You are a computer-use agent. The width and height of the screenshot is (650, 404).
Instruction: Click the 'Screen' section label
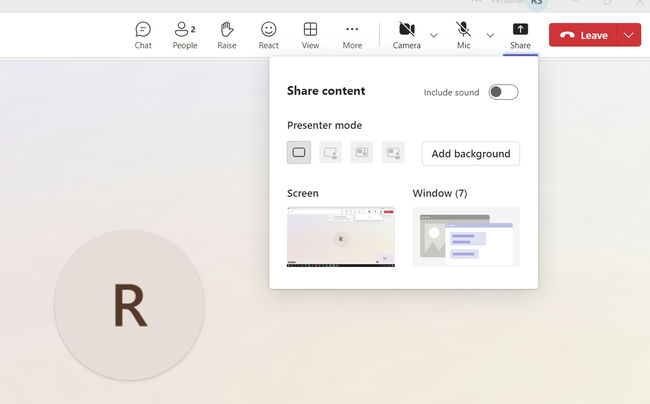pos(303,193)
